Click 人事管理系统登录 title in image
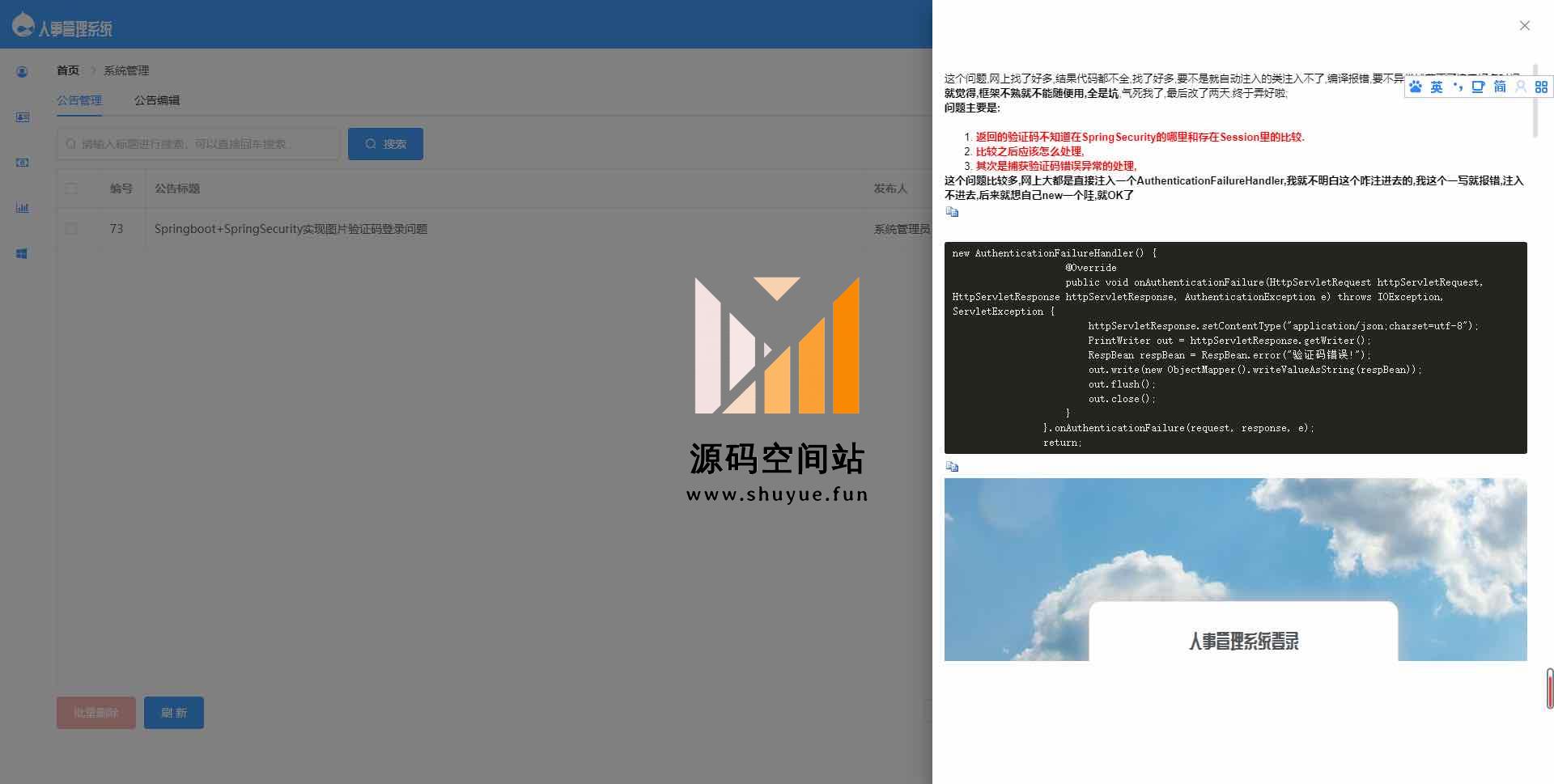The width and height of the screenshot is (1554, 784). [x=1243, y=642]
